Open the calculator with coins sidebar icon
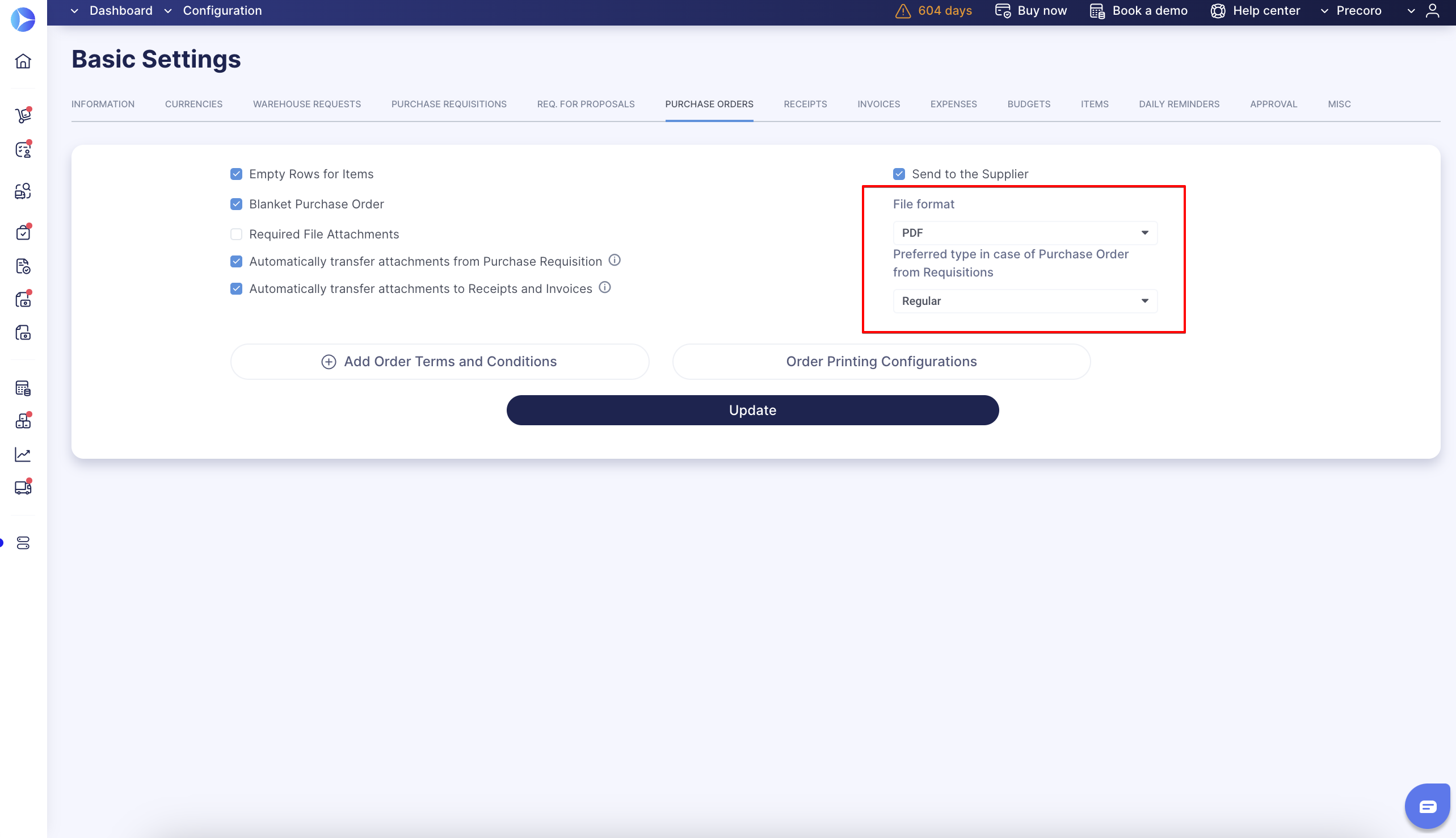This screenshot has width=1456, height=838. click(23, 388)
